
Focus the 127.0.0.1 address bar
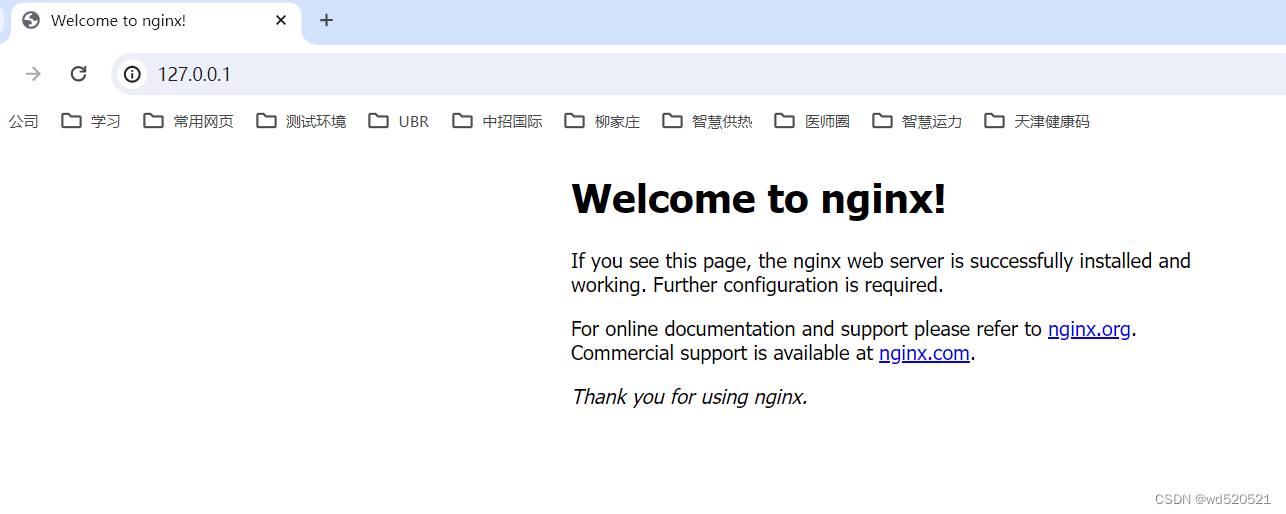pos(700,74)
